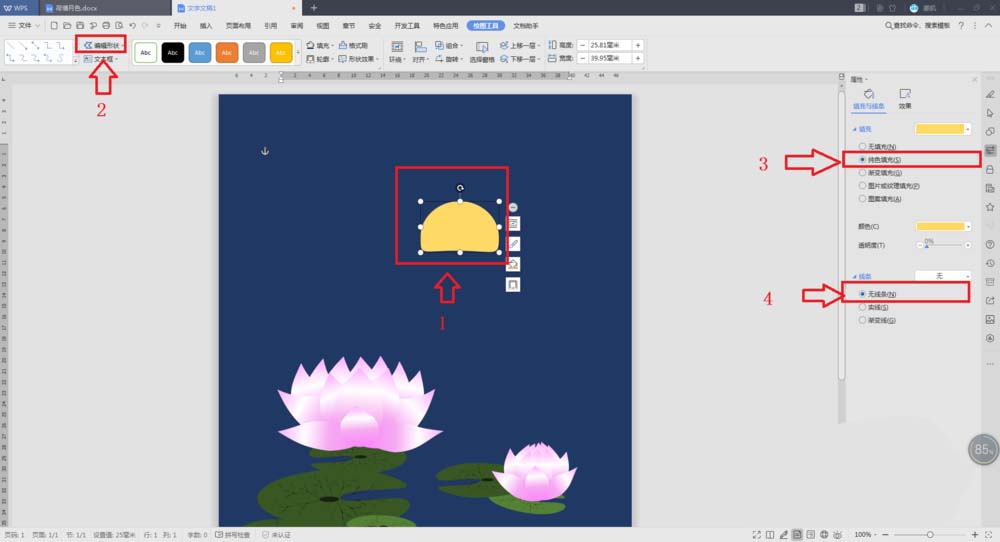
Task: Collapse the 填充 (Fill) section
Action: click(855, 129)
